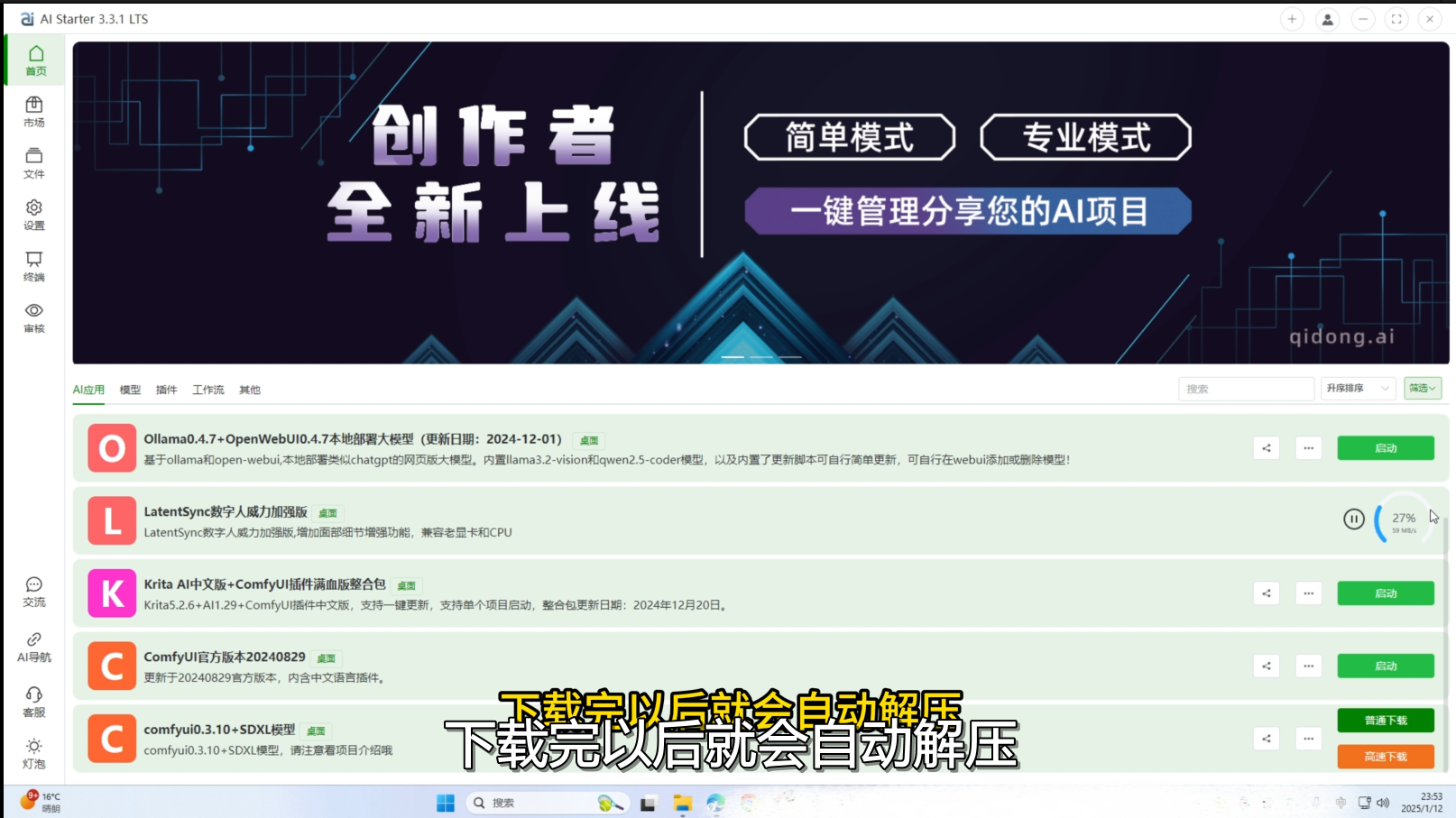Click the Ollama app O icon tile
1456x818 pixels.
point(112,448)
